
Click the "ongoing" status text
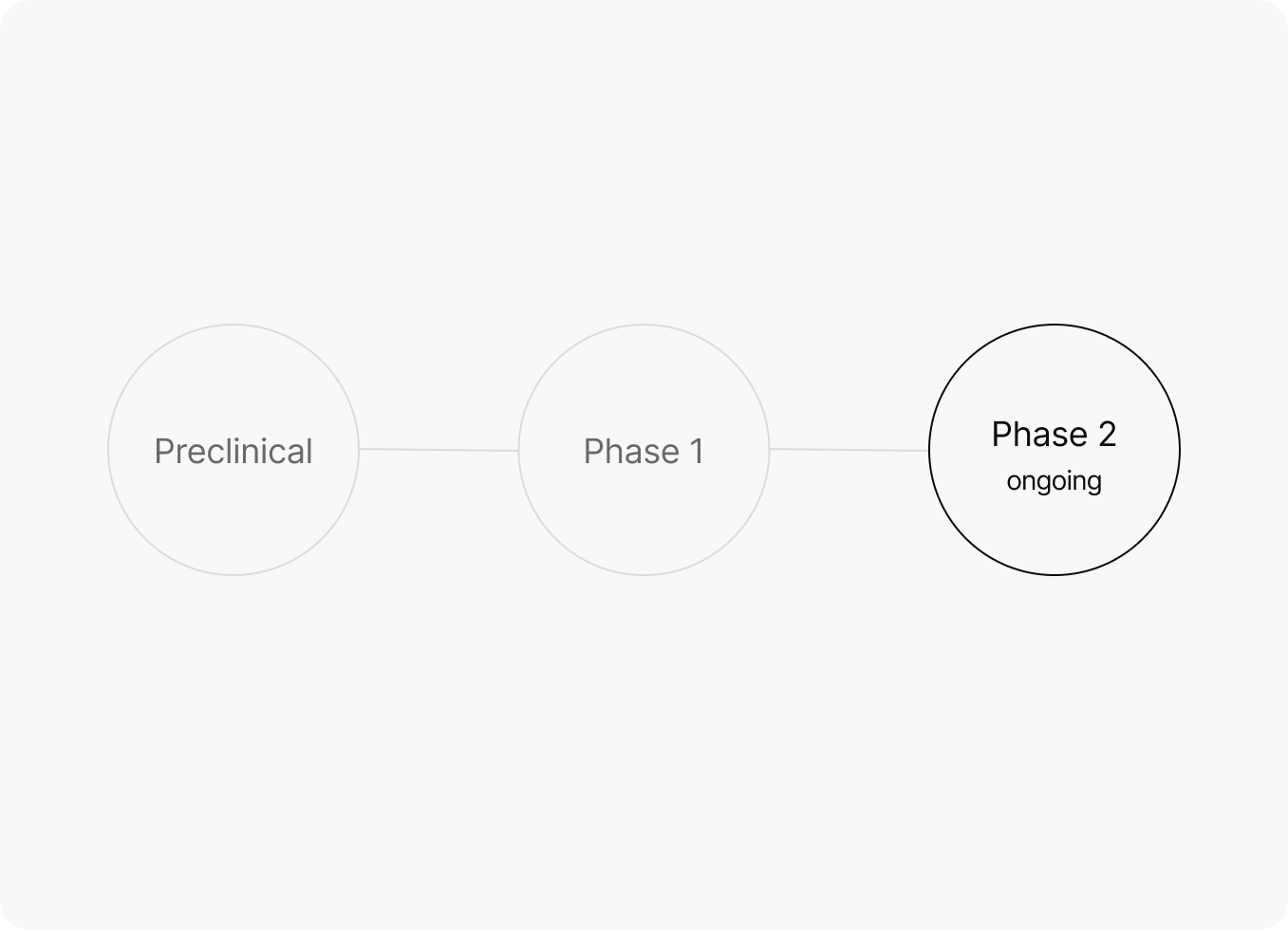coord(1054,481)
